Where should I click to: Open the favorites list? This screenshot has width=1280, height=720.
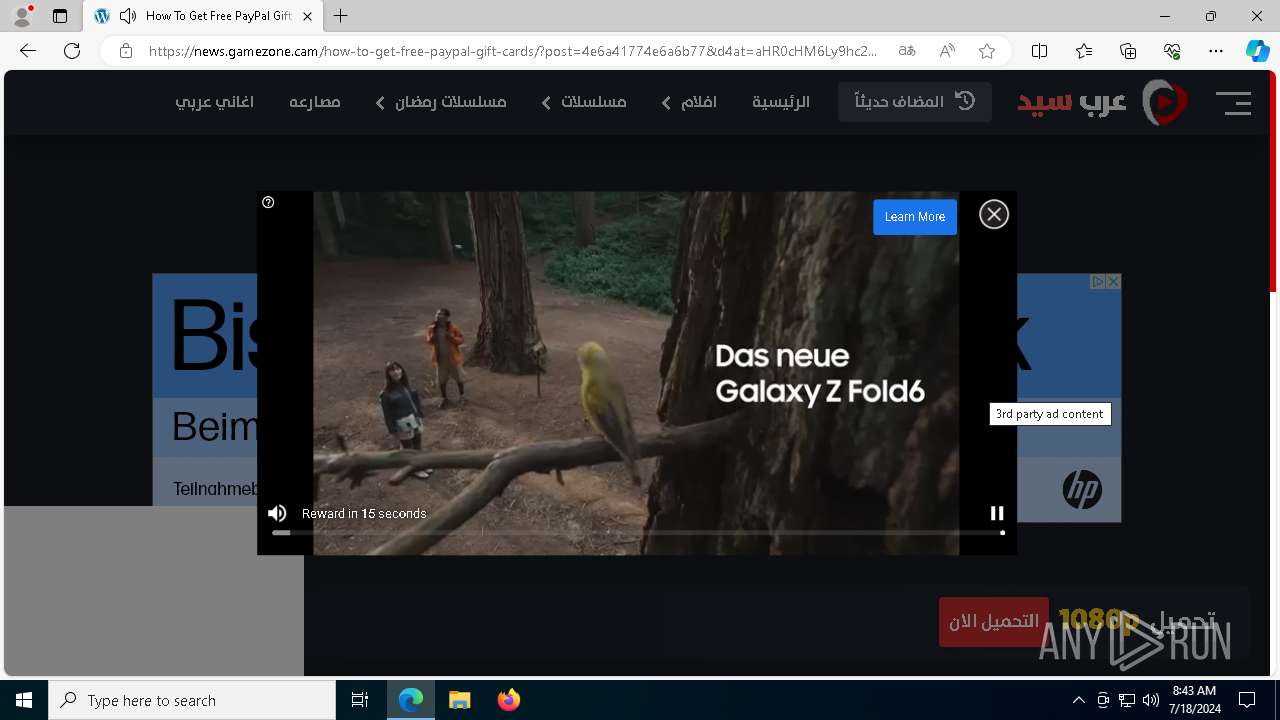click(1084, 51)
